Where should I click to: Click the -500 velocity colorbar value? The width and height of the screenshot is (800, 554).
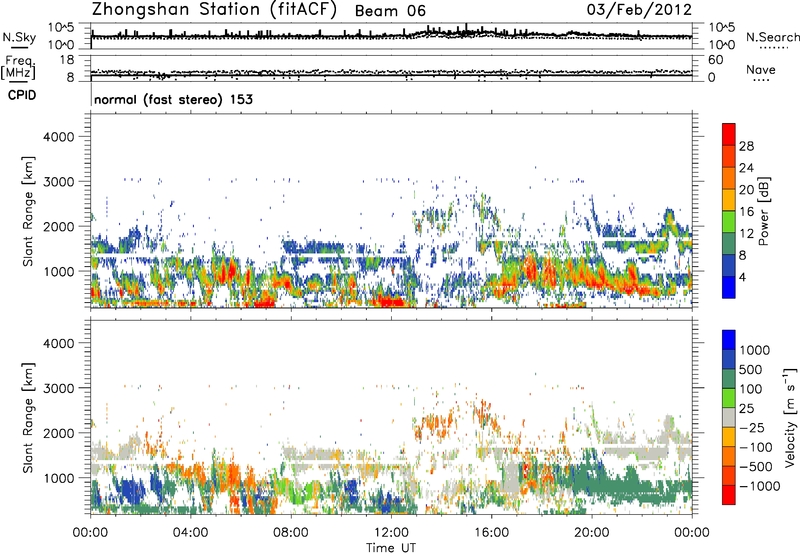pos(758,467)
